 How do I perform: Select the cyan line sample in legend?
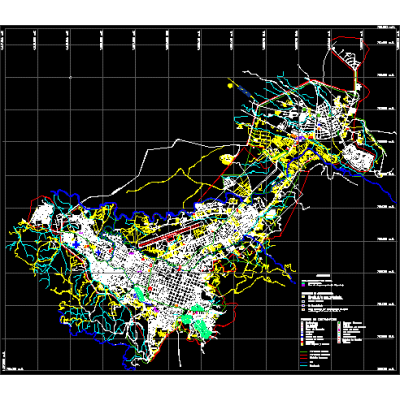point(304,366)
